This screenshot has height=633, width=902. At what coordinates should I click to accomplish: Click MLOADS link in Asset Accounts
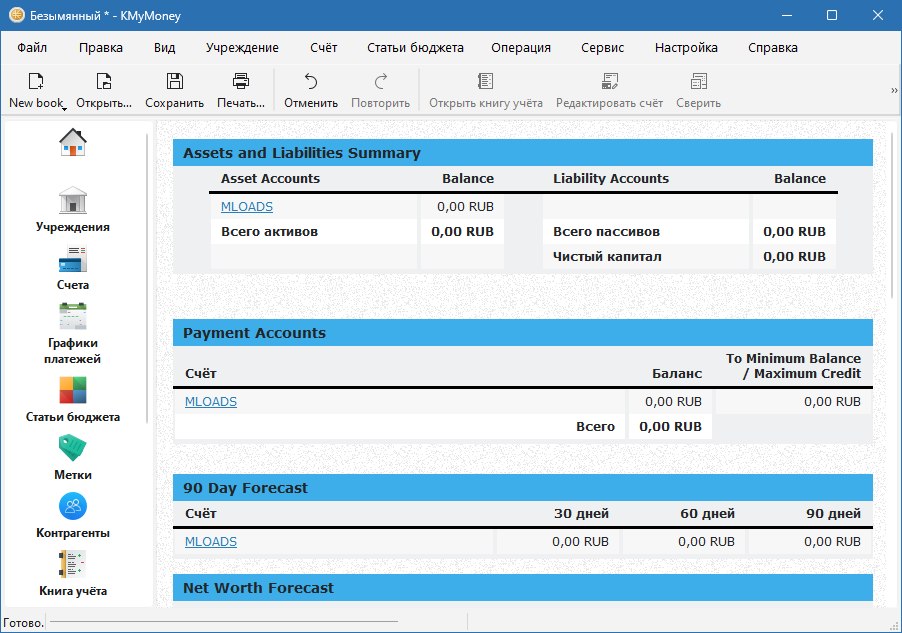(x=246, y=207)
